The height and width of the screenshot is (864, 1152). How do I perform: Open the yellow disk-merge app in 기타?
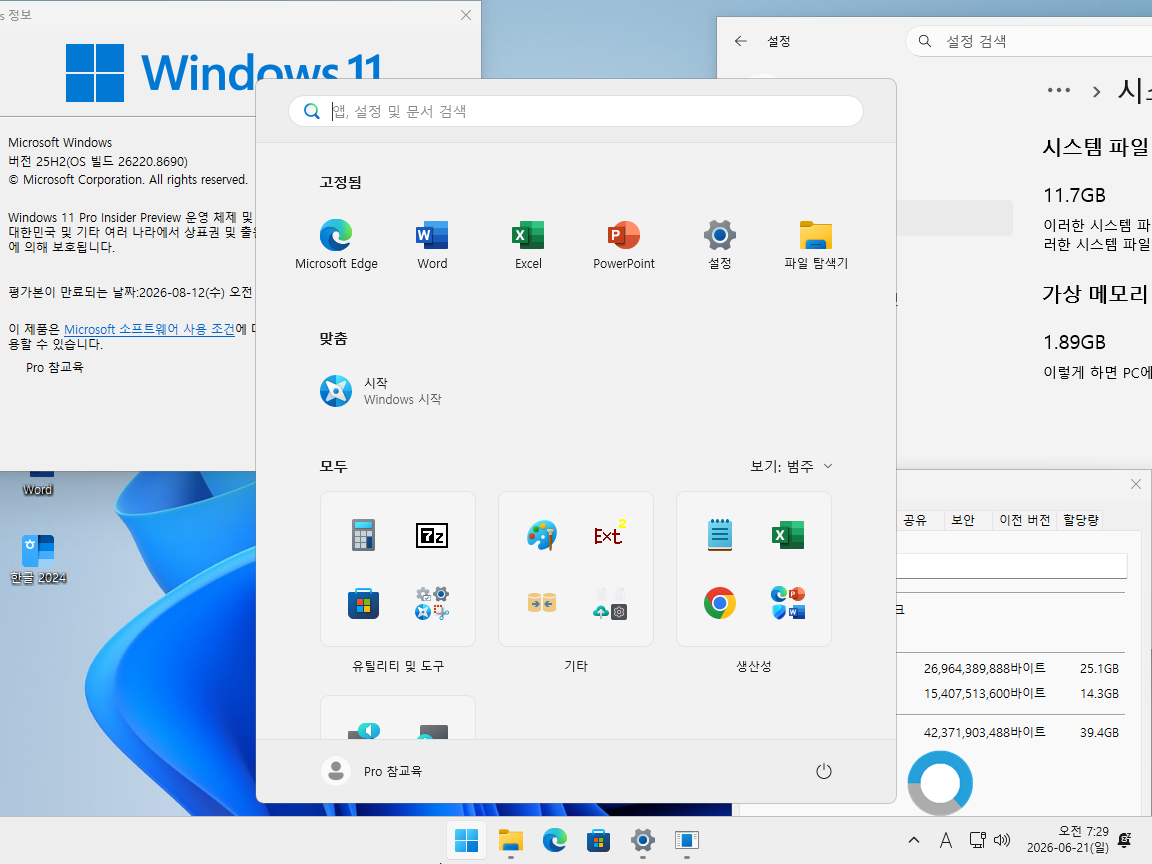tap(541, 603)
